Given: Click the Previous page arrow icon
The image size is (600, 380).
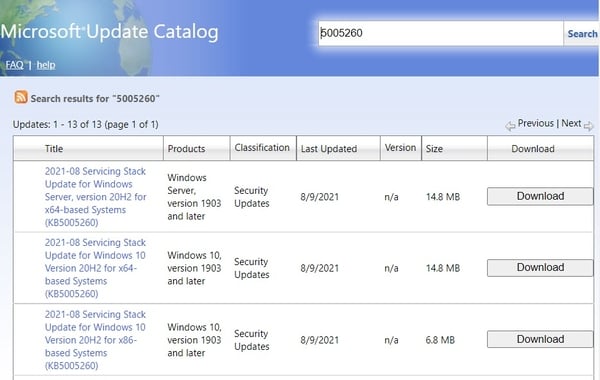Looking at the screenshot, I should pyautogui.click(x=510, y=126).
